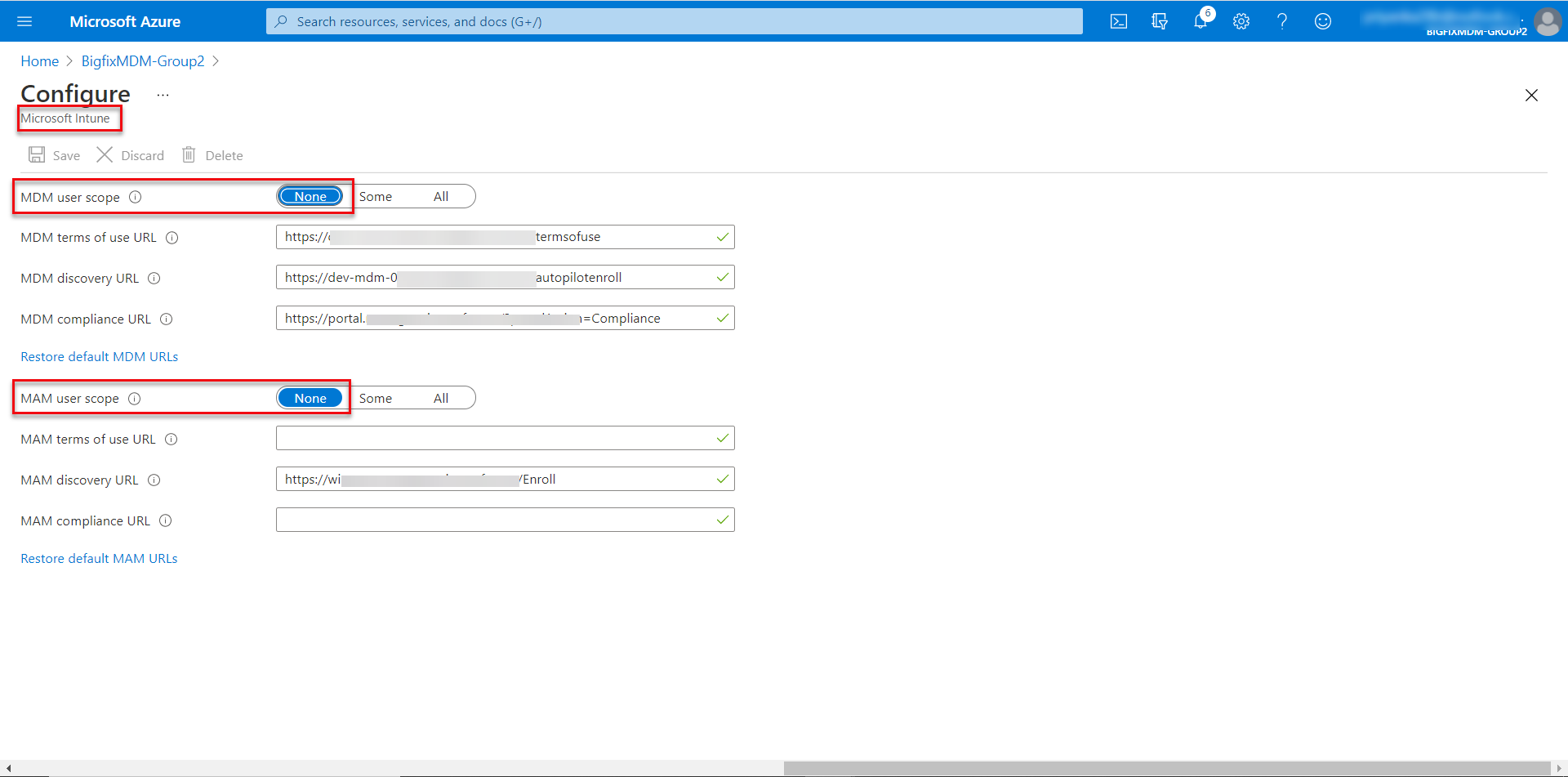Screen dimensions: 1568x777
Task: Edit the MAM discovery URL field
Action: (x=505, y=480)
